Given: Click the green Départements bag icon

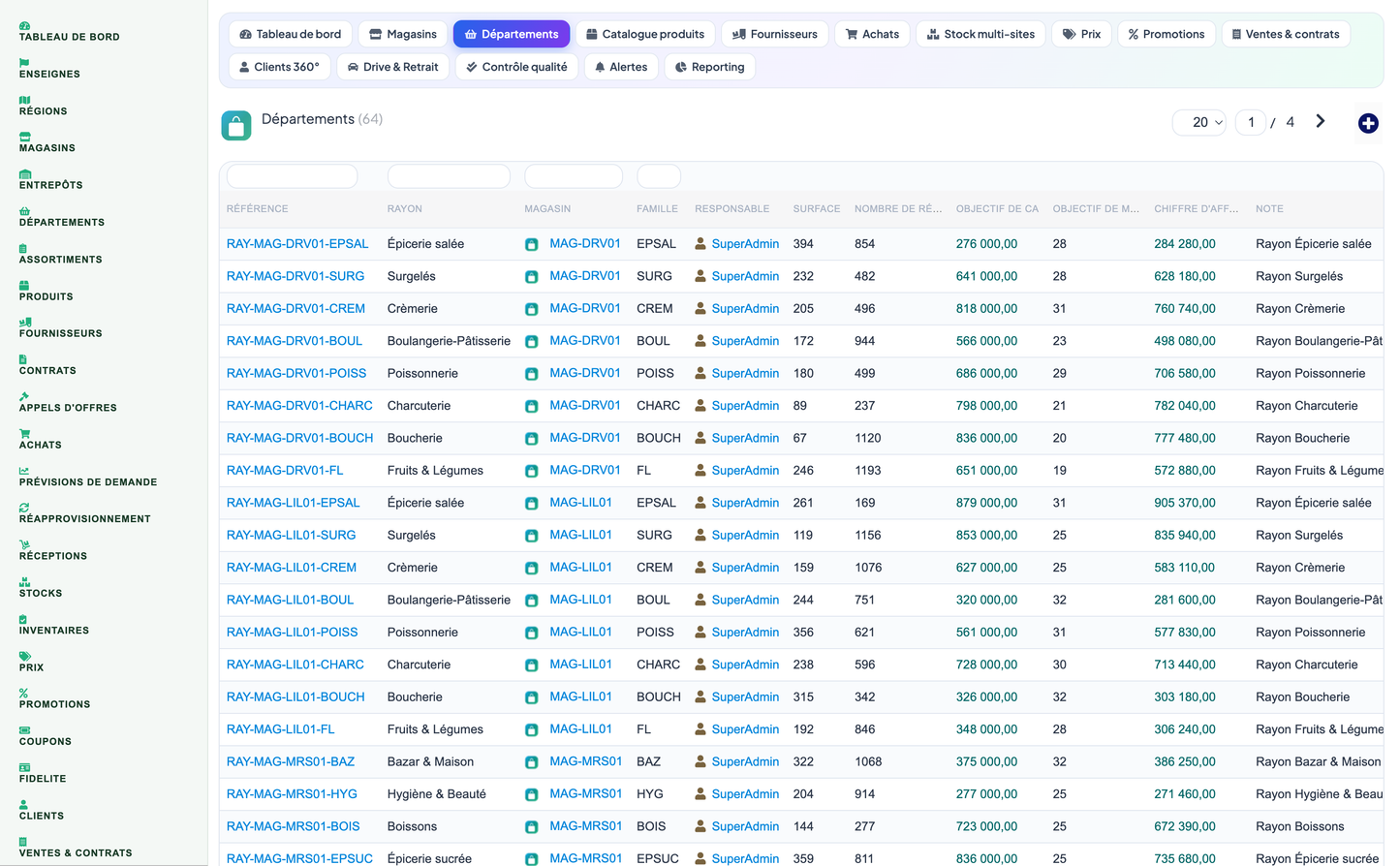Looking at the screenshot, I should tap(236, 125).
